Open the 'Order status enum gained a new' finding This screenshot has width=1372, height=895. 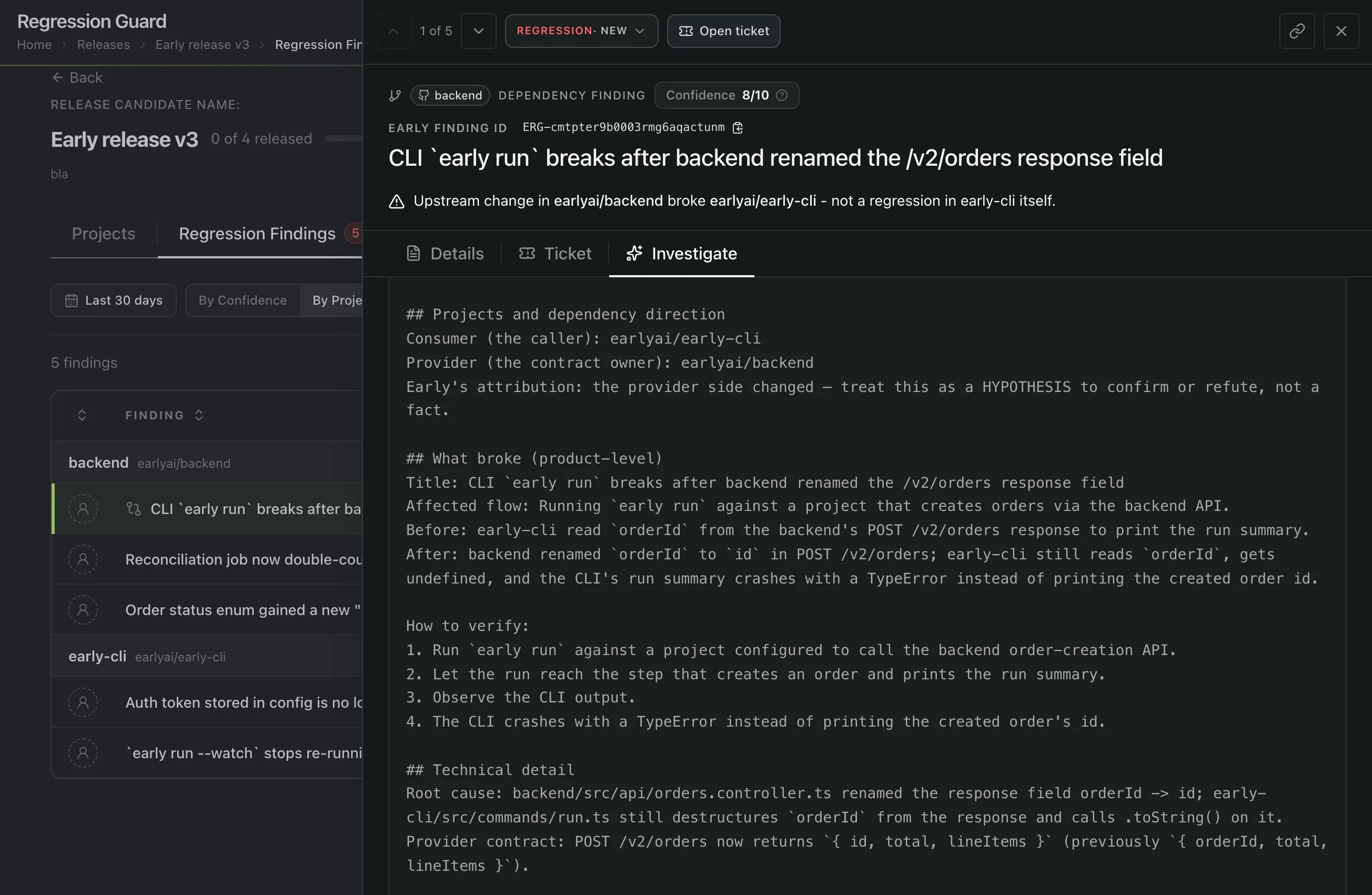(206, 609)
